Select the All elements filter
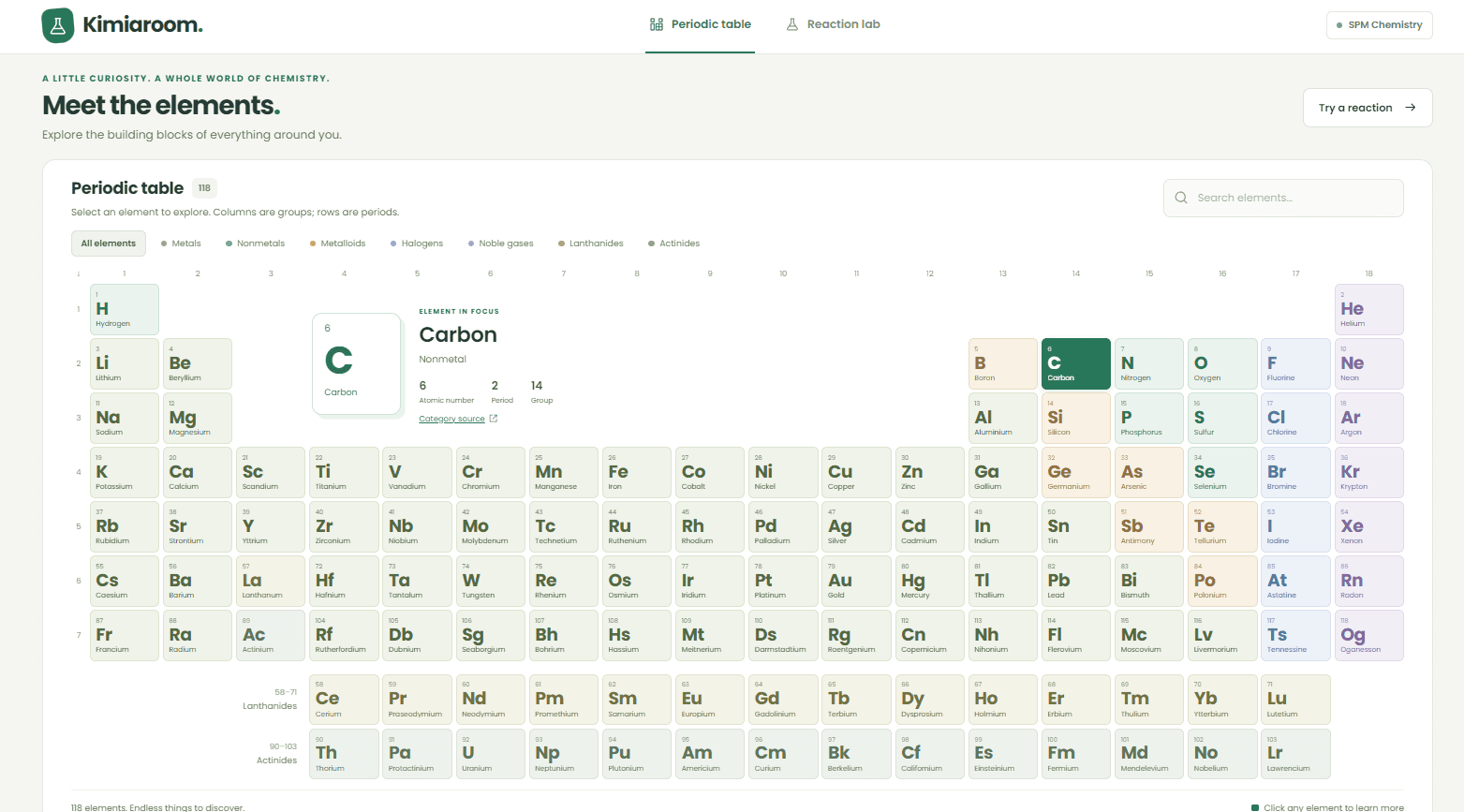1464x812 pixels. tap(109, 244)
